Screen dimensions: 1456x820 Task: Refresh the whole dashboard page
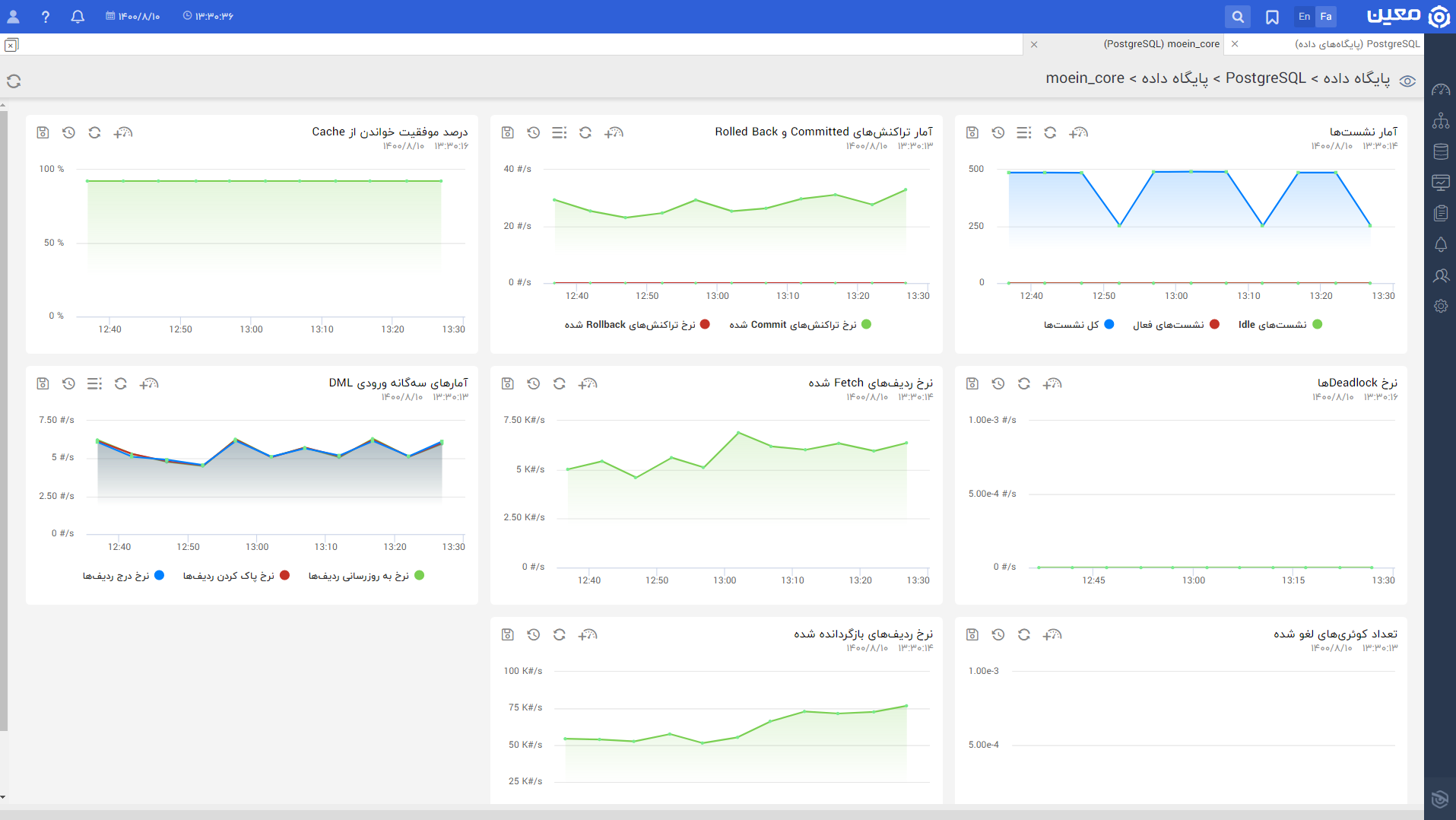14,81
